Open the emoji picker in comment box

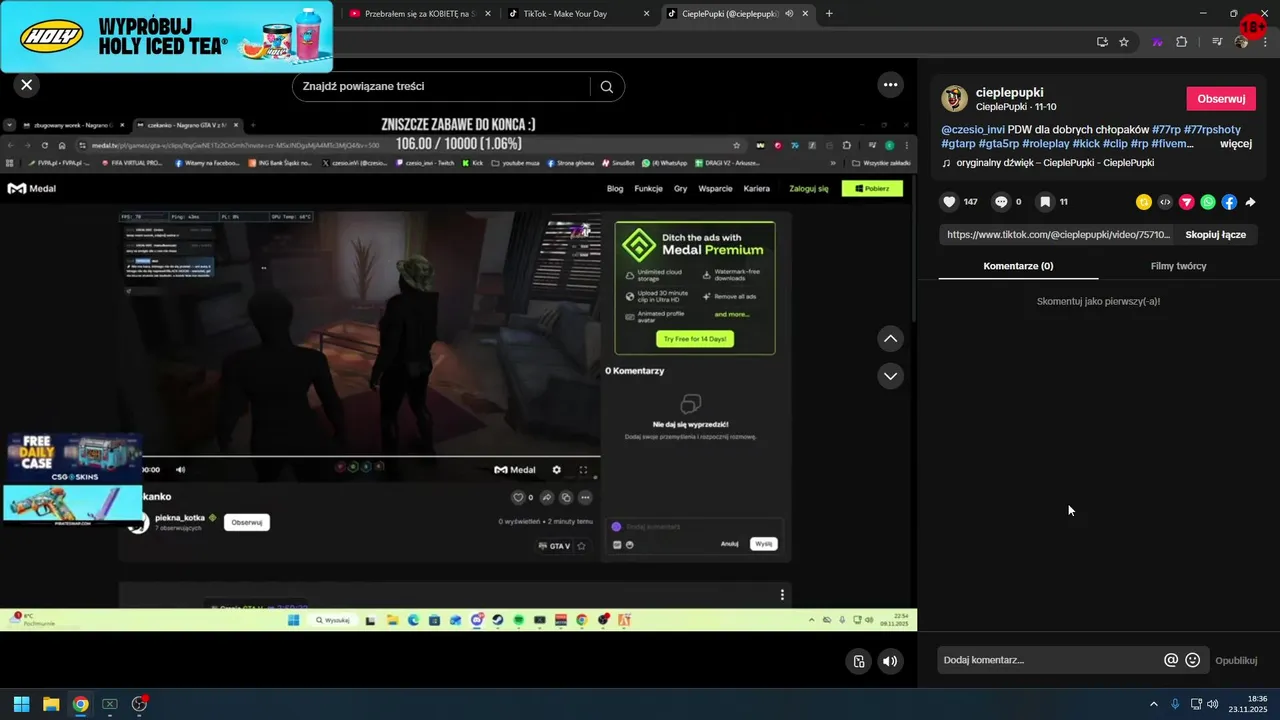click(x=1192, y=660)
